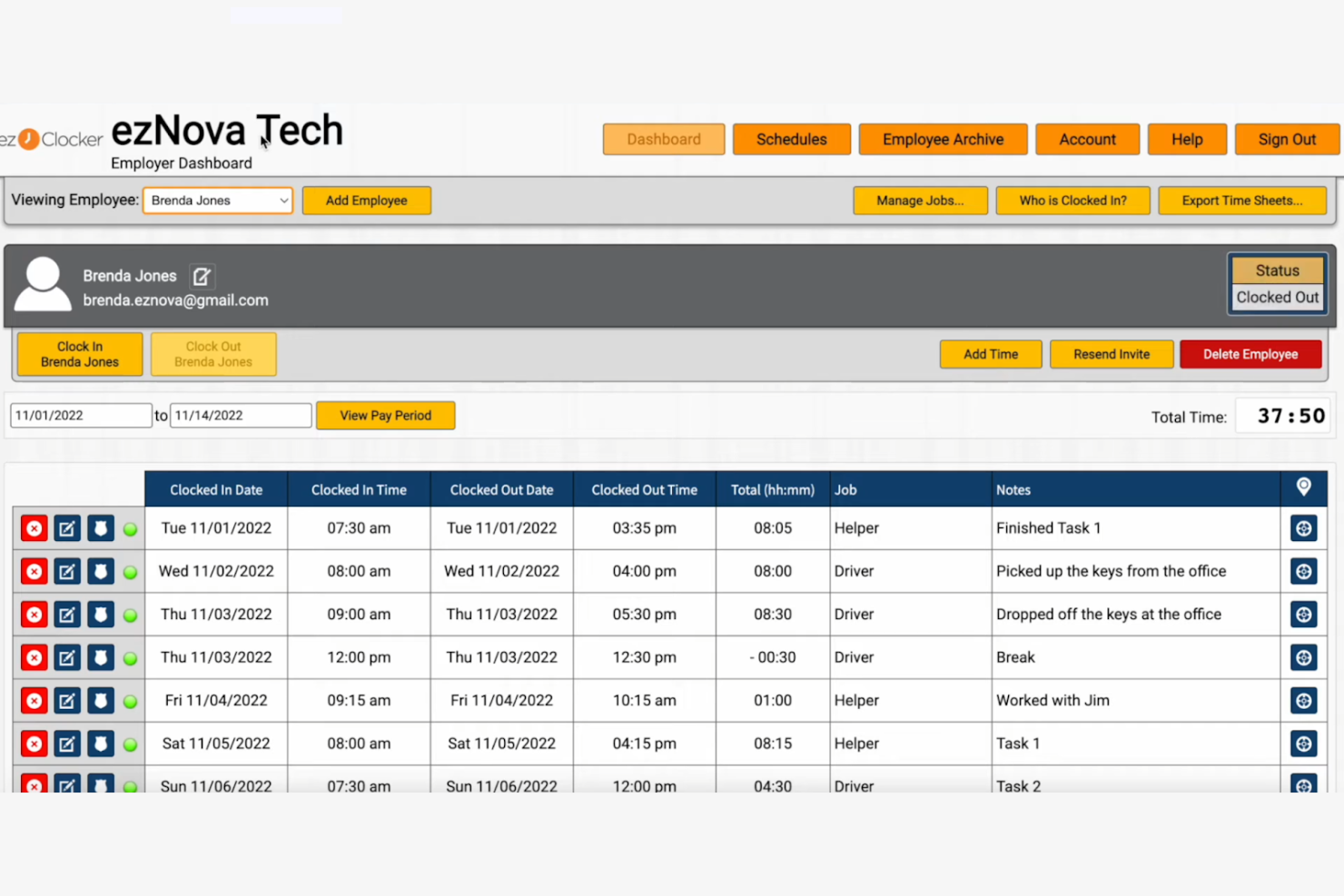Viewport: 1344px width, 896px height.
Task: Click View Pay Period button
Action: (x=386, y=416)
